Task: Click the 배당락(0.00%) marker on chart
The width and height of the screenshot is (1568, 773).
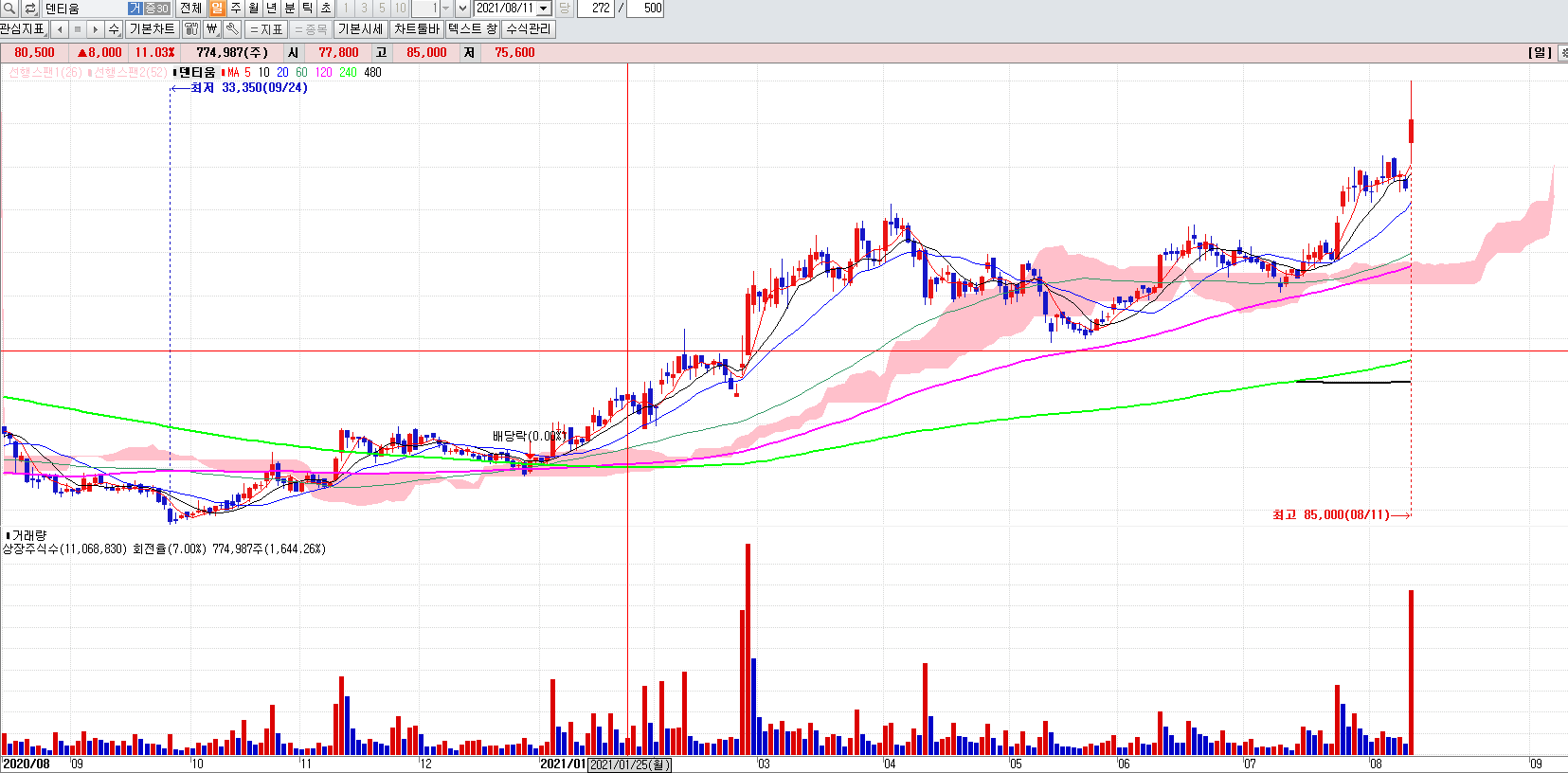Action: coord(530,436)
